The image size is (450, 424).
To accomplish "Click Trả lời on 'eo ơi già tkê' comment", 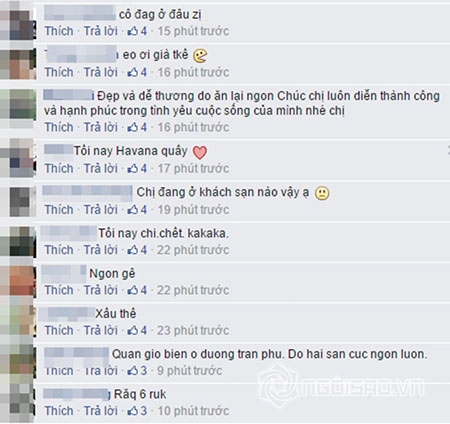I will coord(101,72).
